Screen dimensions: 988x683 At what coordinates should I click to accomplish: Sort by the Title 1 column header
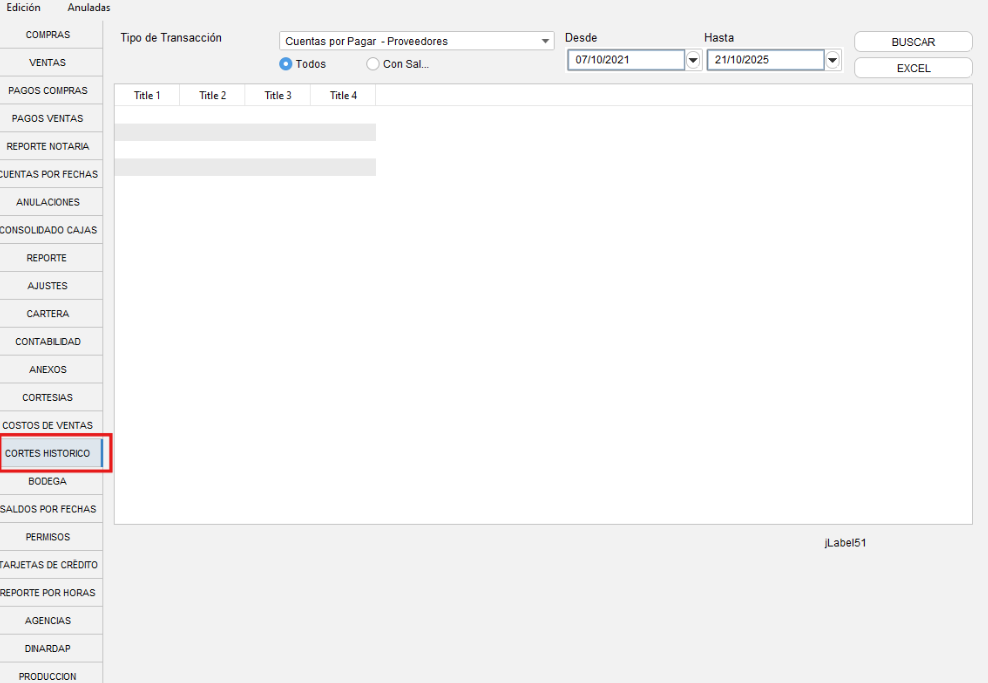click(x=147, y=95)
